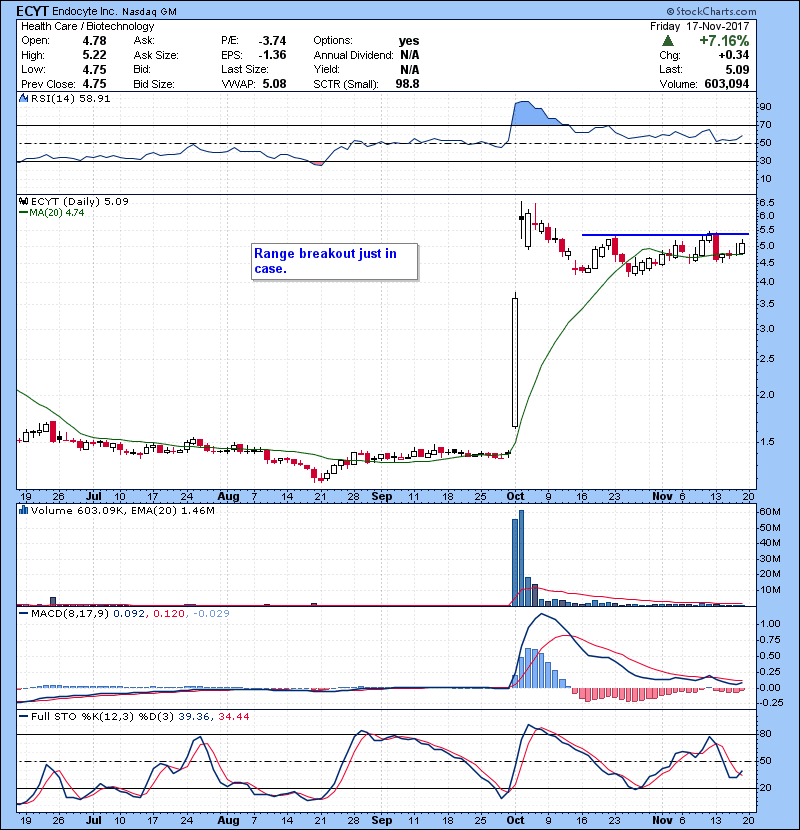
Task: Click the MA(20) 4.74 legend text
Action: click(57, 213)
